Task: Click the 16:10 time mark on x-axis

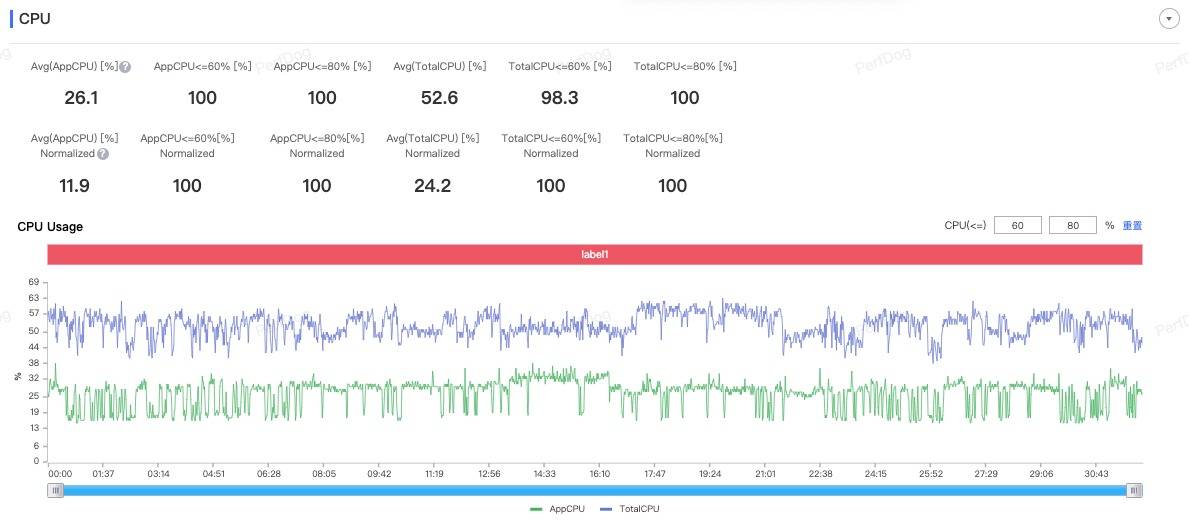Action: [x=600, y=474]
